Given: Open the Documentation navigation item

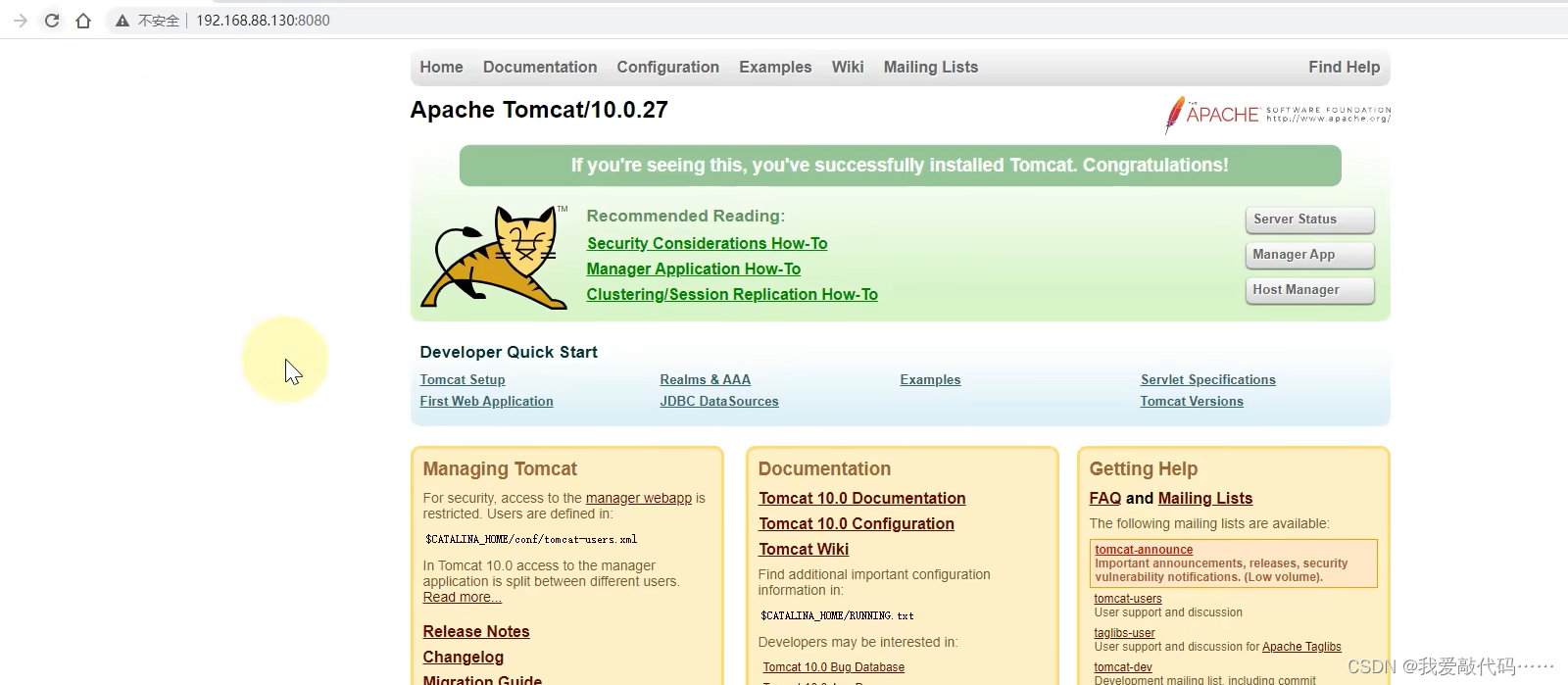Looking at the screenshot, I should (x=540, y=67).
